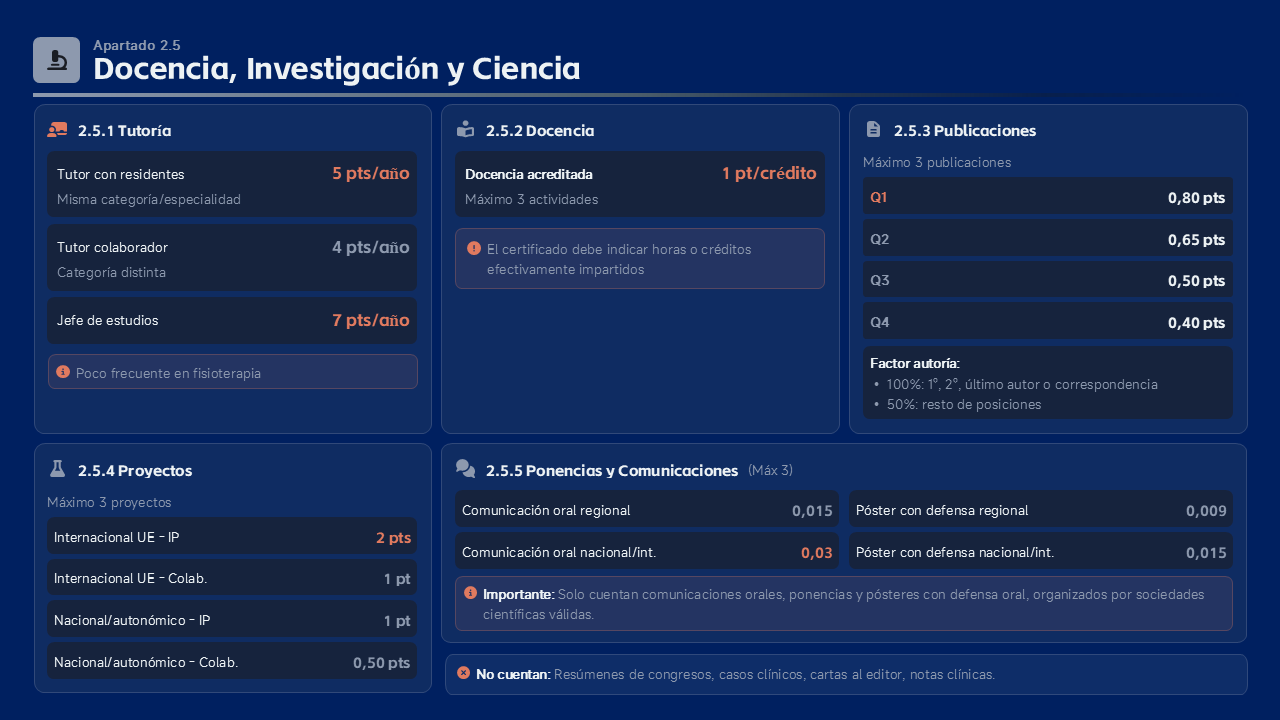Image resolution: width=1280 pixels, height=720 pixels.
Task: Click the red X icon beside No cuentan
Action: [463, 673]
